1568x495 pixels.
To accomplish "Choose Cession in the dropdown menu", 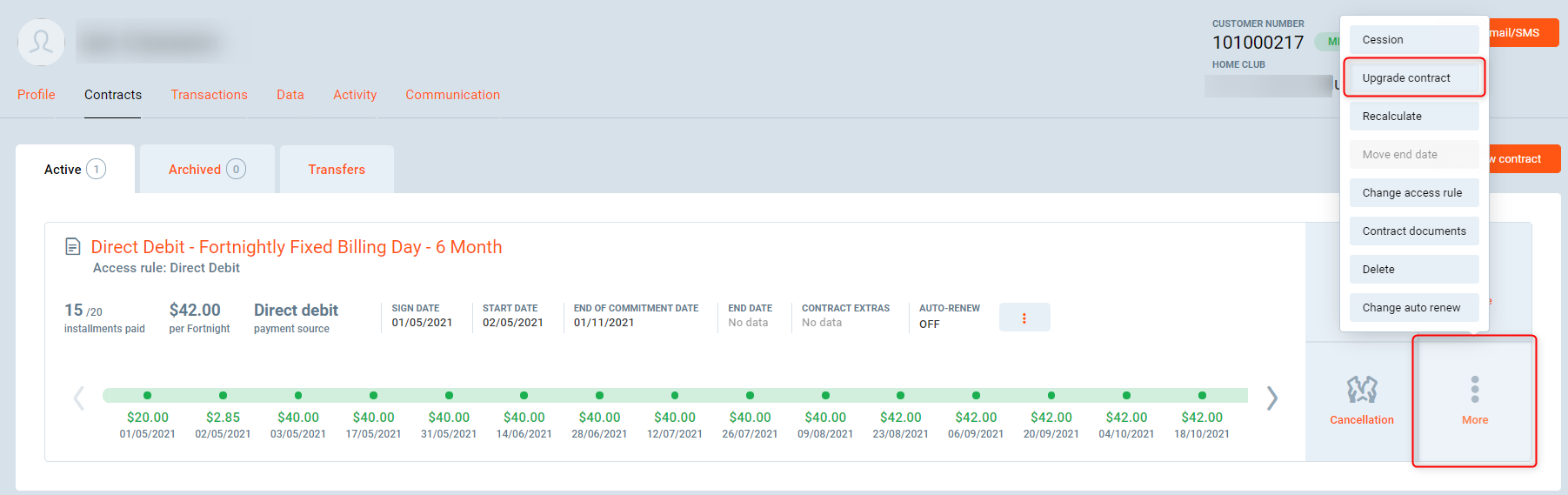I will tap(1413, 40).
